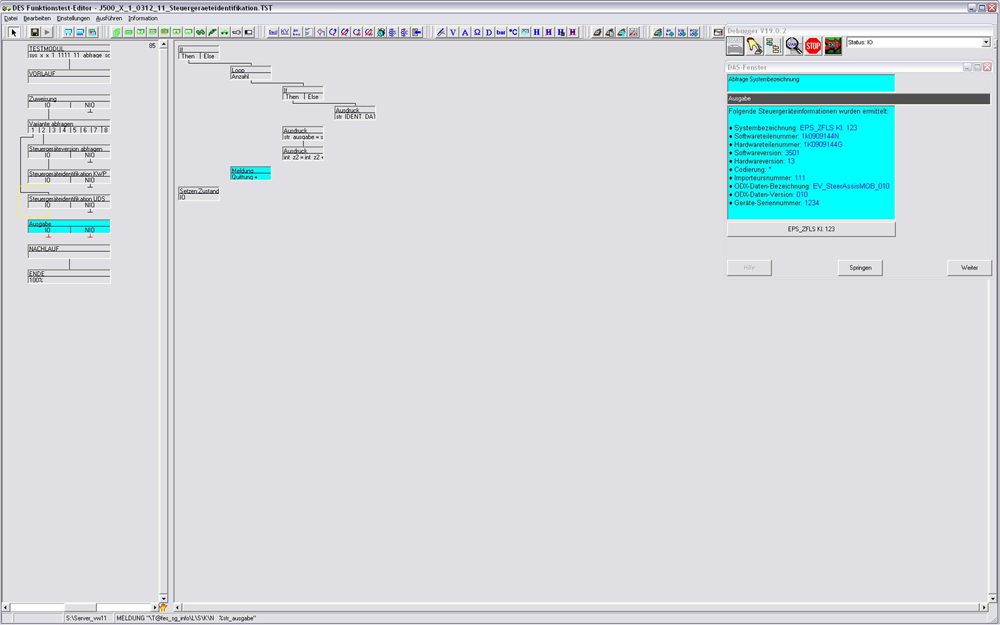Click the middle pane horizontal scroll-right arrow
The image size is (1000, 625).
click(984, 607)
